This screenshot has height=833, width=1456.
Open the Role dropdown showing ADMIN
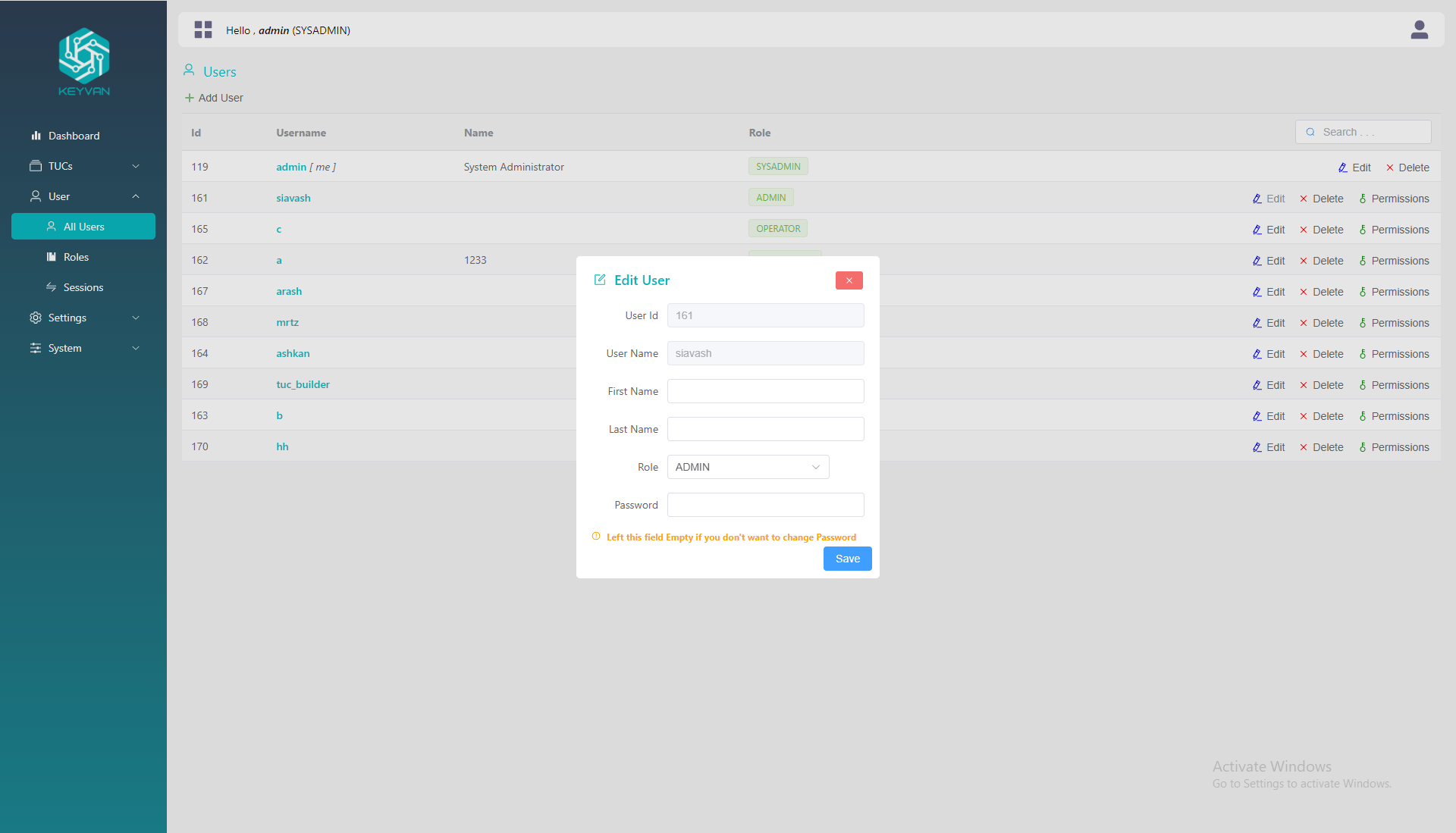pos(748,467)
